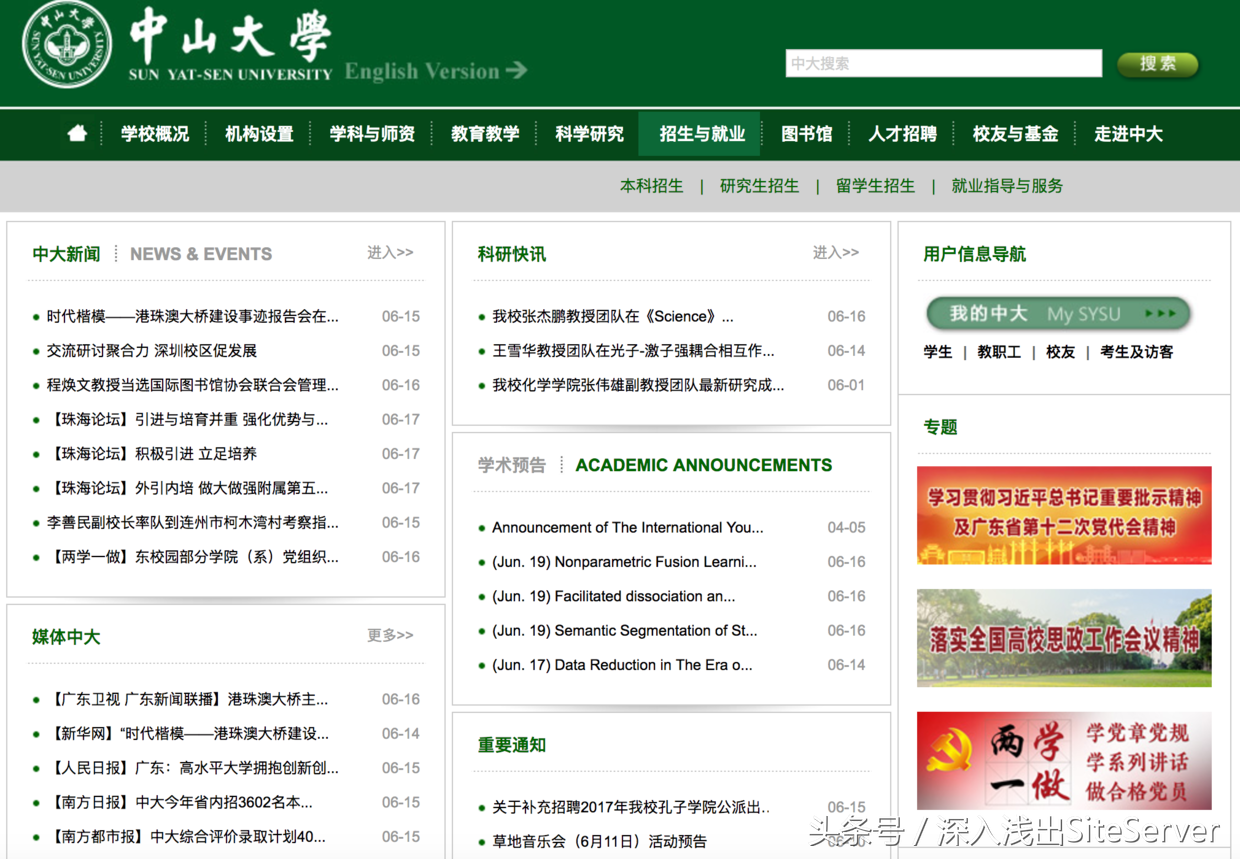Open (Jun. 19) Semantic Segmentation of St... link
The width and height of the screenshot is (1240, 859).
pos(625,630)
